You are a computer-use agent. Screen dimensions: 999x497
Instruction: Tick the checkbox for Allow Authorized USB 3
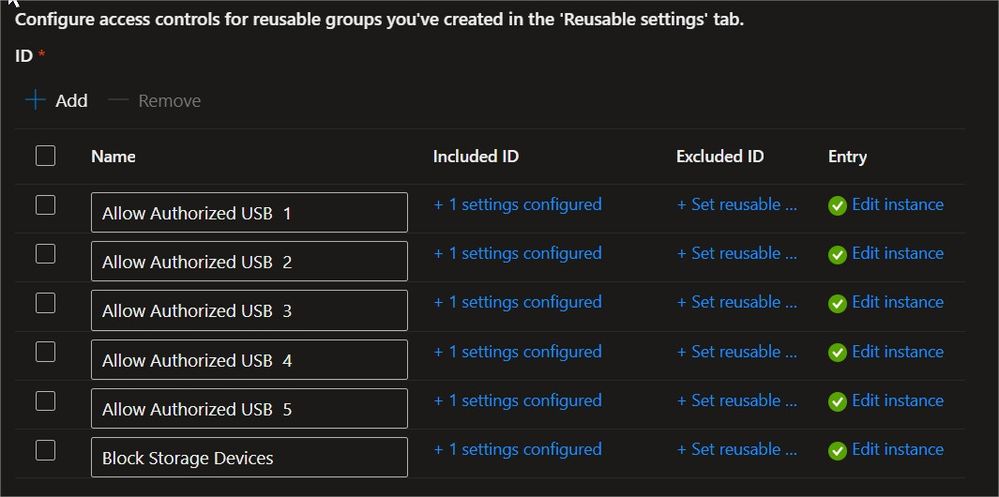[x=45, y=303]
